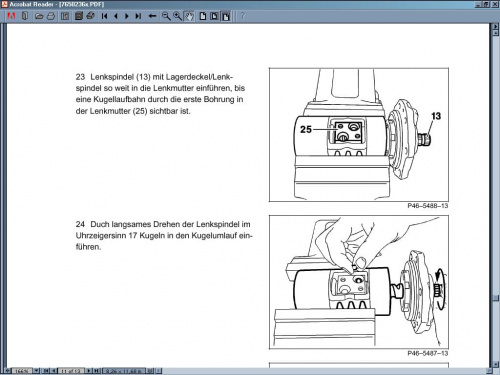
Task: Go to previous page with toolbar arrow
Action: (x=116, y=16)
